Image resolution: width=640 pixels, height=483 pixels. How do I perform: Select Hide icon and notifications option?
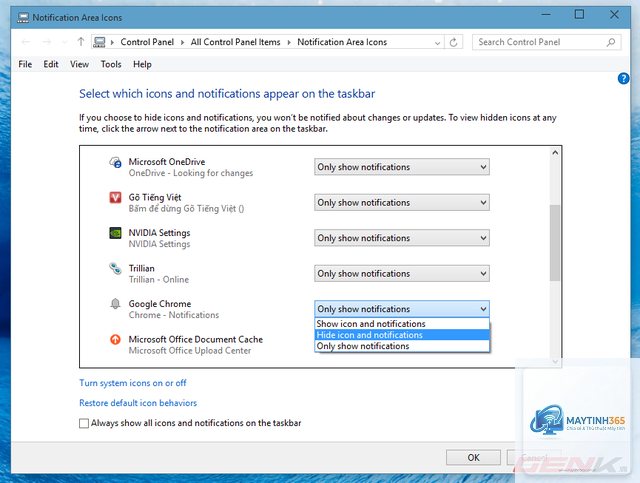402,335
